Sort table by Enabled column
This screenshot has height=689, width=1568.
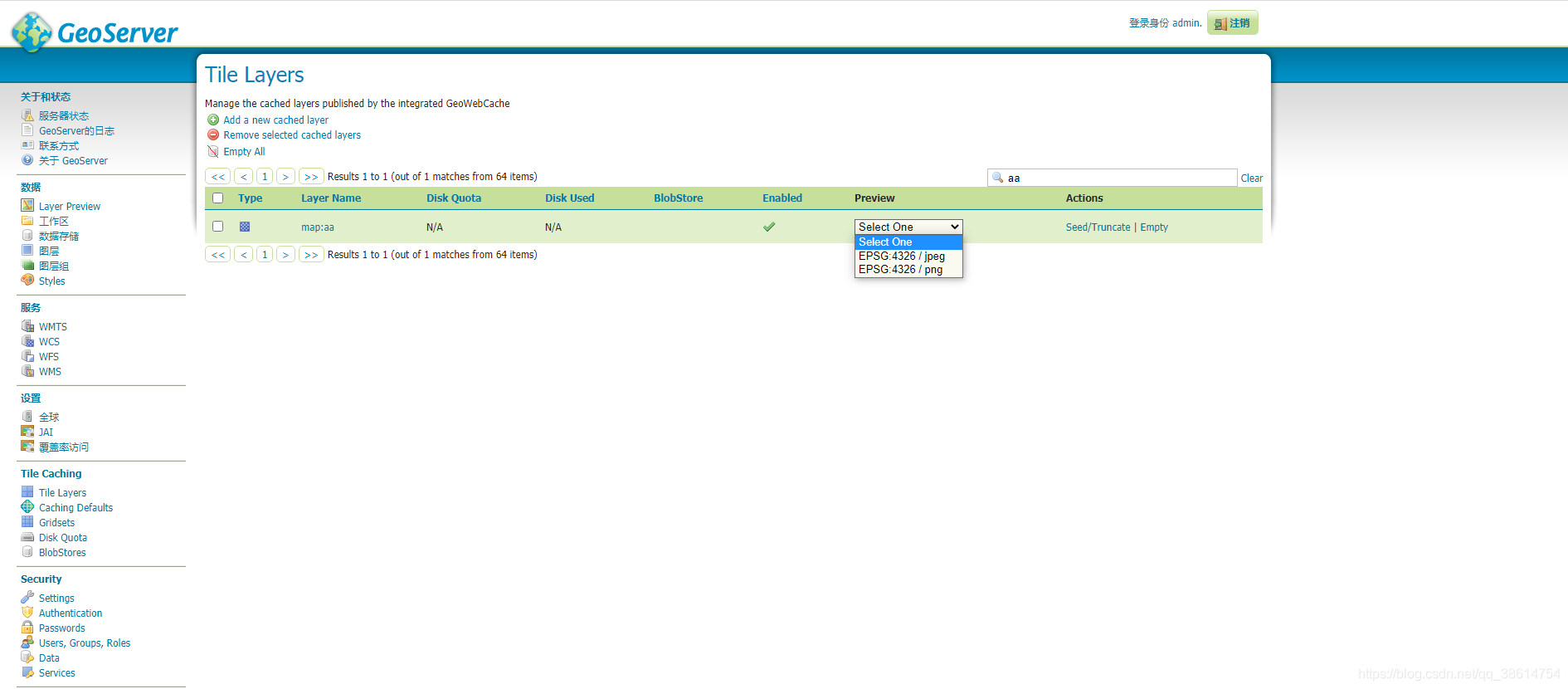(x=782, y=198)
